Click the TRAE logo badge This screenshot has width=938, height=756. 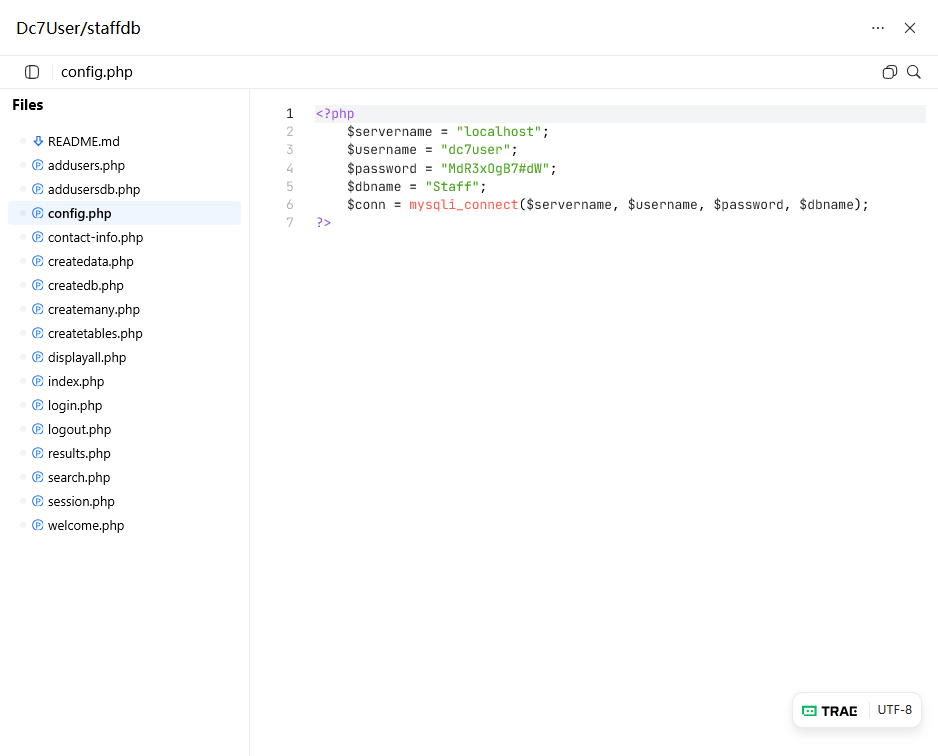pos(830,711)
